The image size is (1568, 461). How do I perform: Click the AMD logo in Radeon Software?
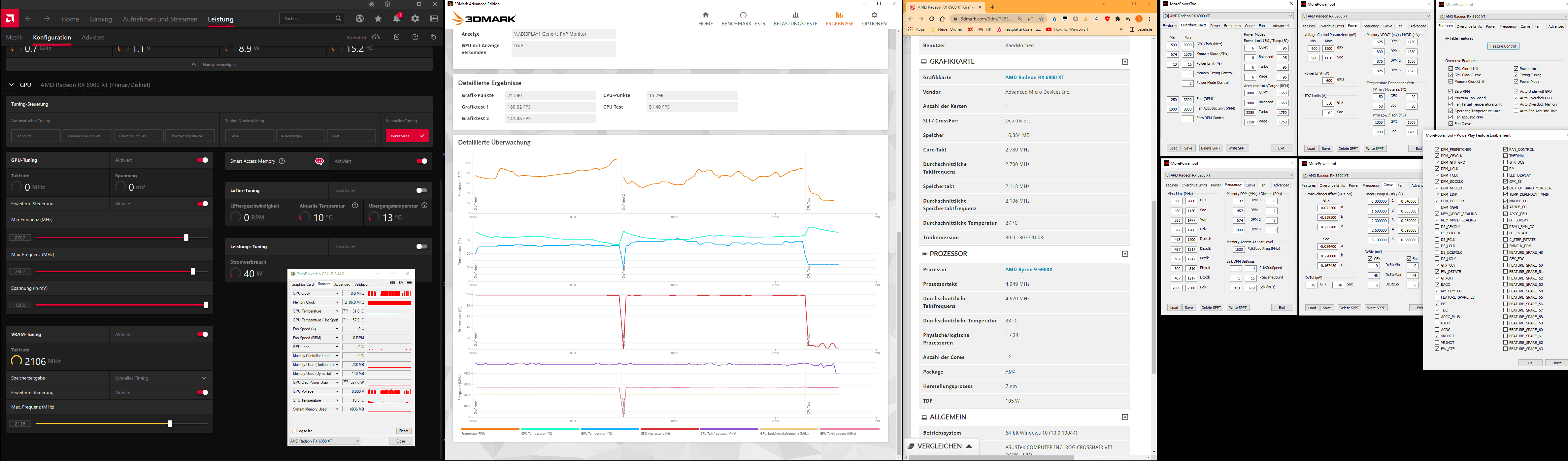coord(9,19)
